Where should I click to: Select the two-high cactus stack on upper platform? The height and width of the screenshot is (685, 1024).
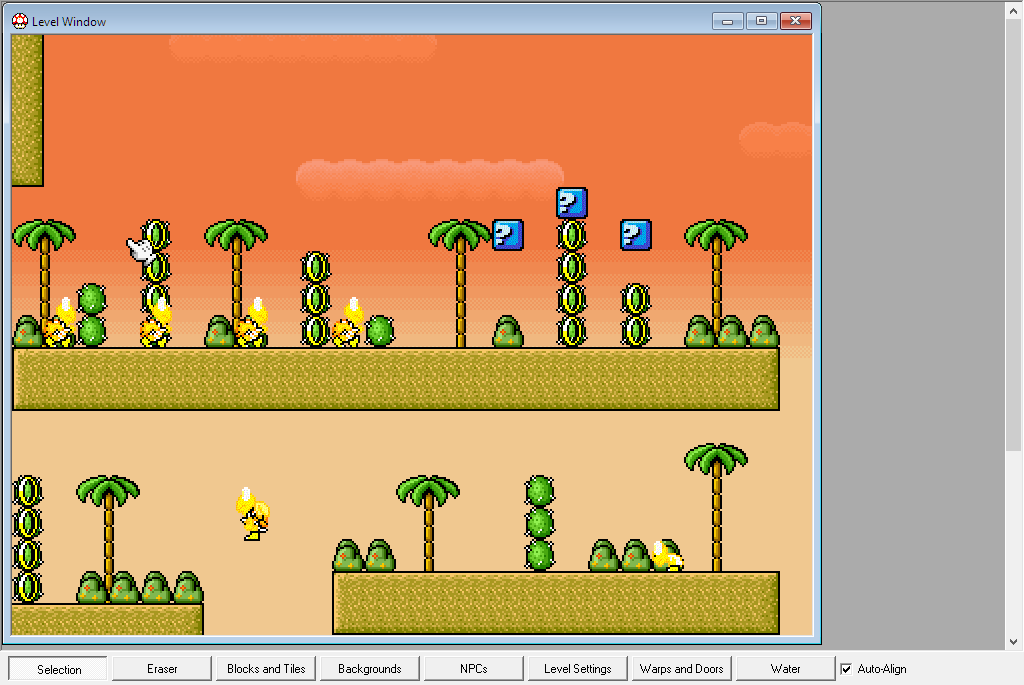[x=91, y=315]
